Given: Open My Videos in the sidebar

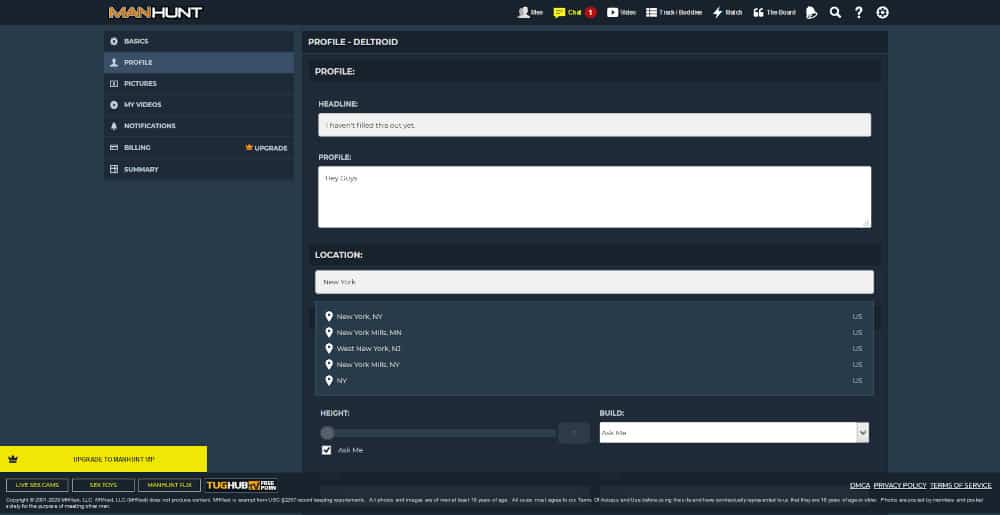Looking at the screenshot, I should pos(199,105).
